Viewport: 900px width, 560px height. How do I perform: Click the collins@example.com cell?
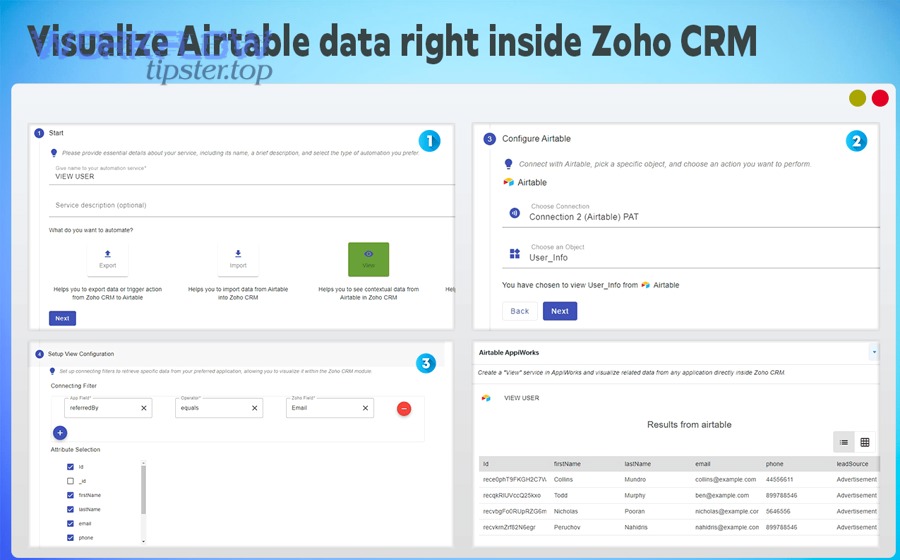(x=726, y=479)
